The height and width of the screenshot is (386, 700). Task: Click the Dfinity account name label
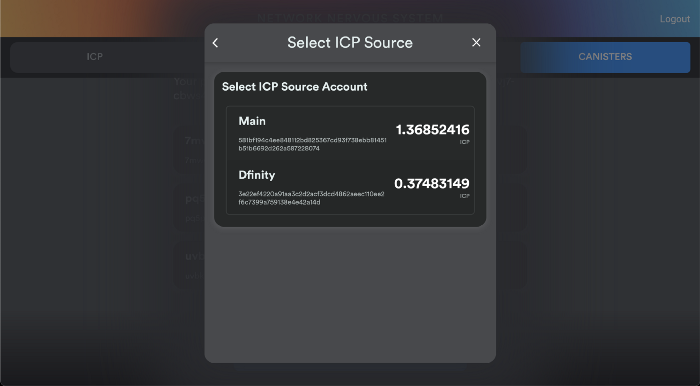[257, 175]
